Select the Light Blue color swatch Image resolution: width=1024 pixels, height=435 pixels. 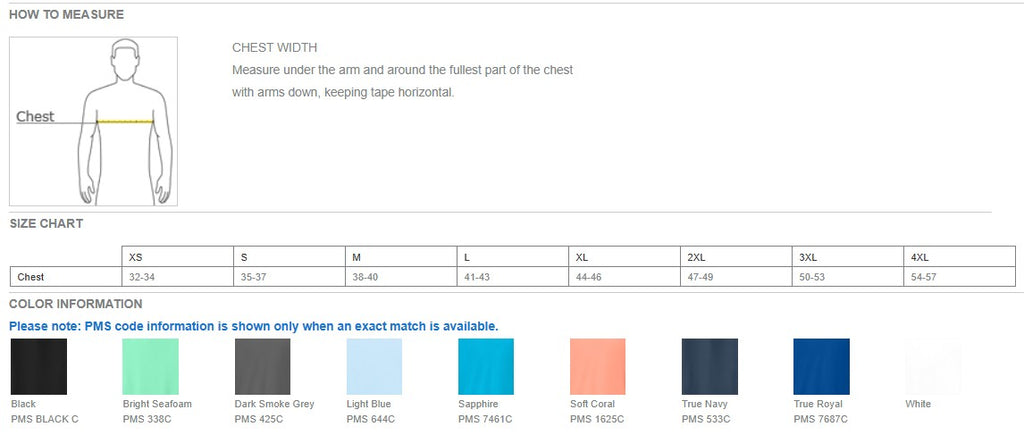coord(374,366)
